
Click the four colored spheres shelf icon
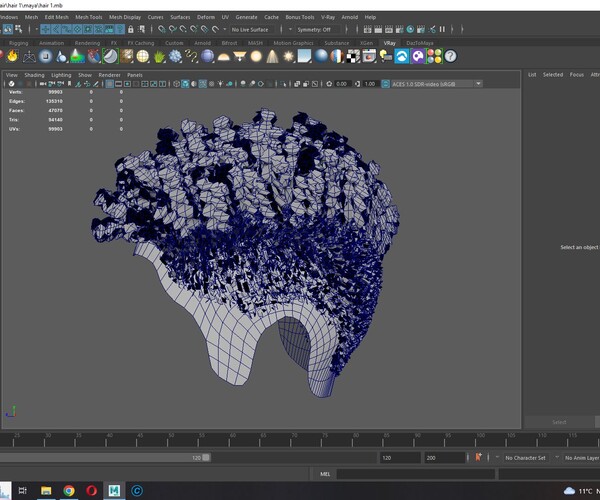pos(434,56)
